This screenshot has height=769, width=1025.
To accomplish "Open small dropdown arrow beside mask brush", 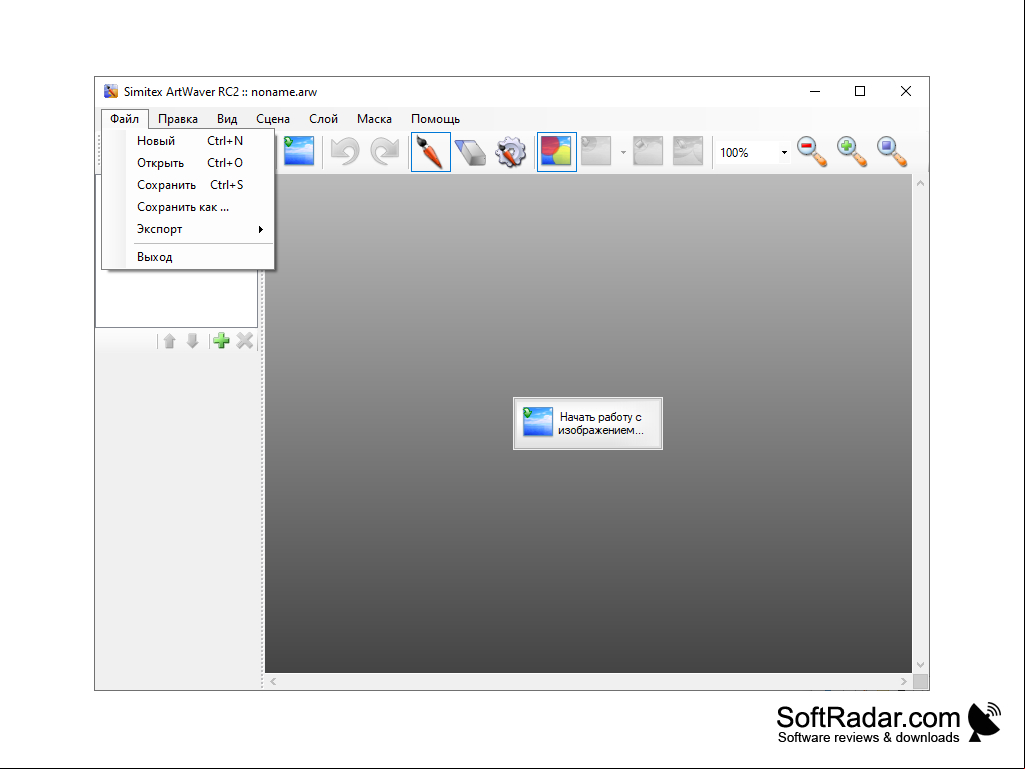I will coord(623,152).
